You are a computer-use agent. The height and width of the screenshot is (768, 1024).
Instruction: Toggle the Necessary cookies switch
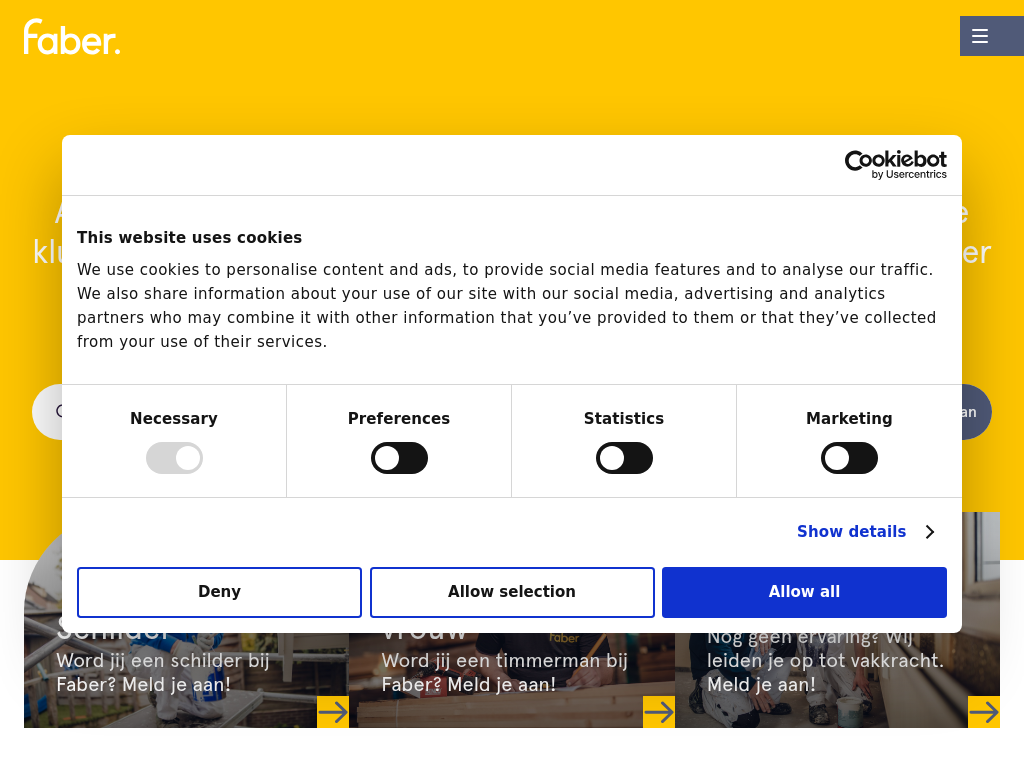coord(174,458)
